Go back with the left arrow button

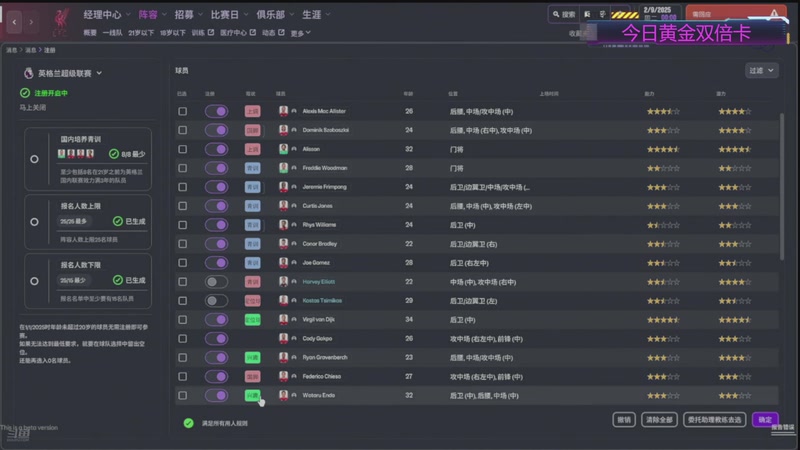click(x=14, y=22)
